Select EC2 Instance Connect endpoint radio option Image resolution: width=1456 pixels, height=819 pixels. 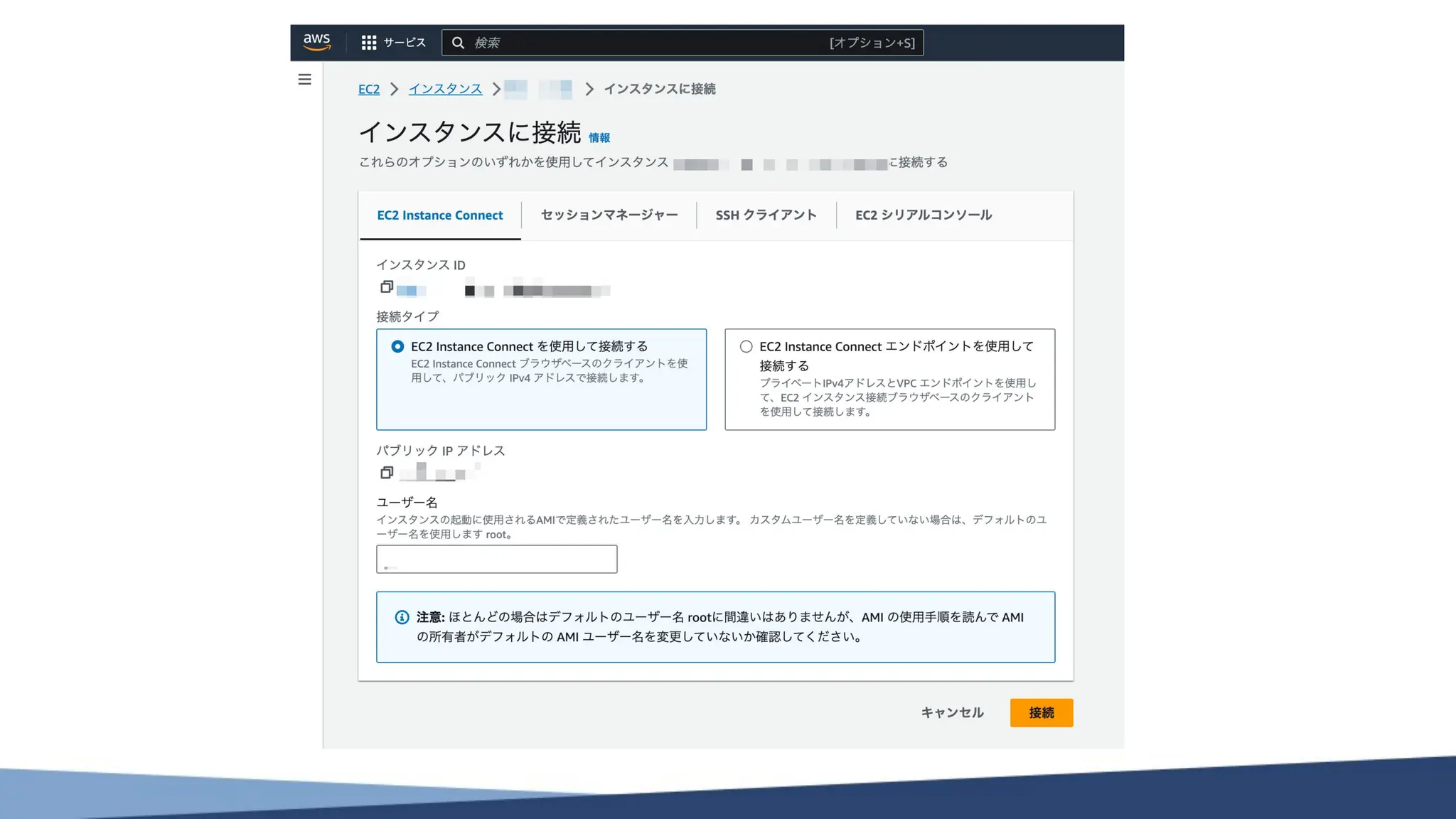pyautogui.click(x=746, y=346)
